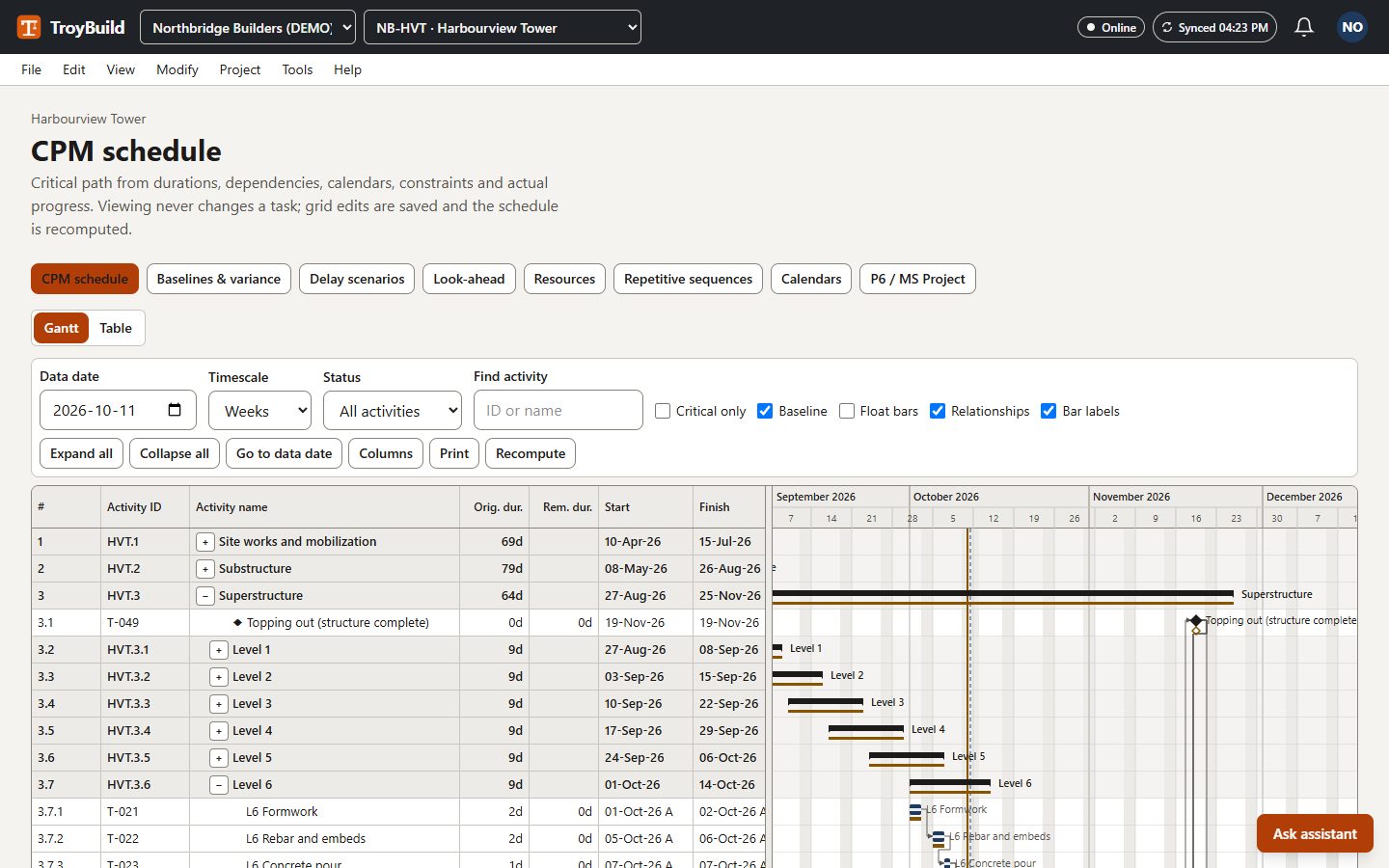Screen dimensions: 1389x868
Task: Expand Site works and mobilization row
Action: 205,542
